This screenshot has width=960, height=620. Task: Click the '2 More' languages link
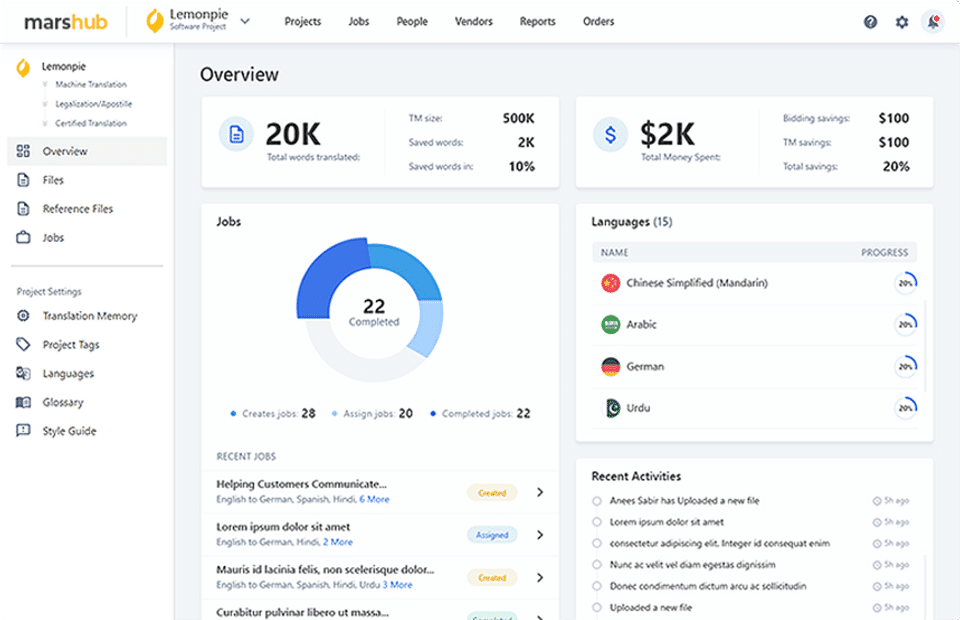[338, 542]
